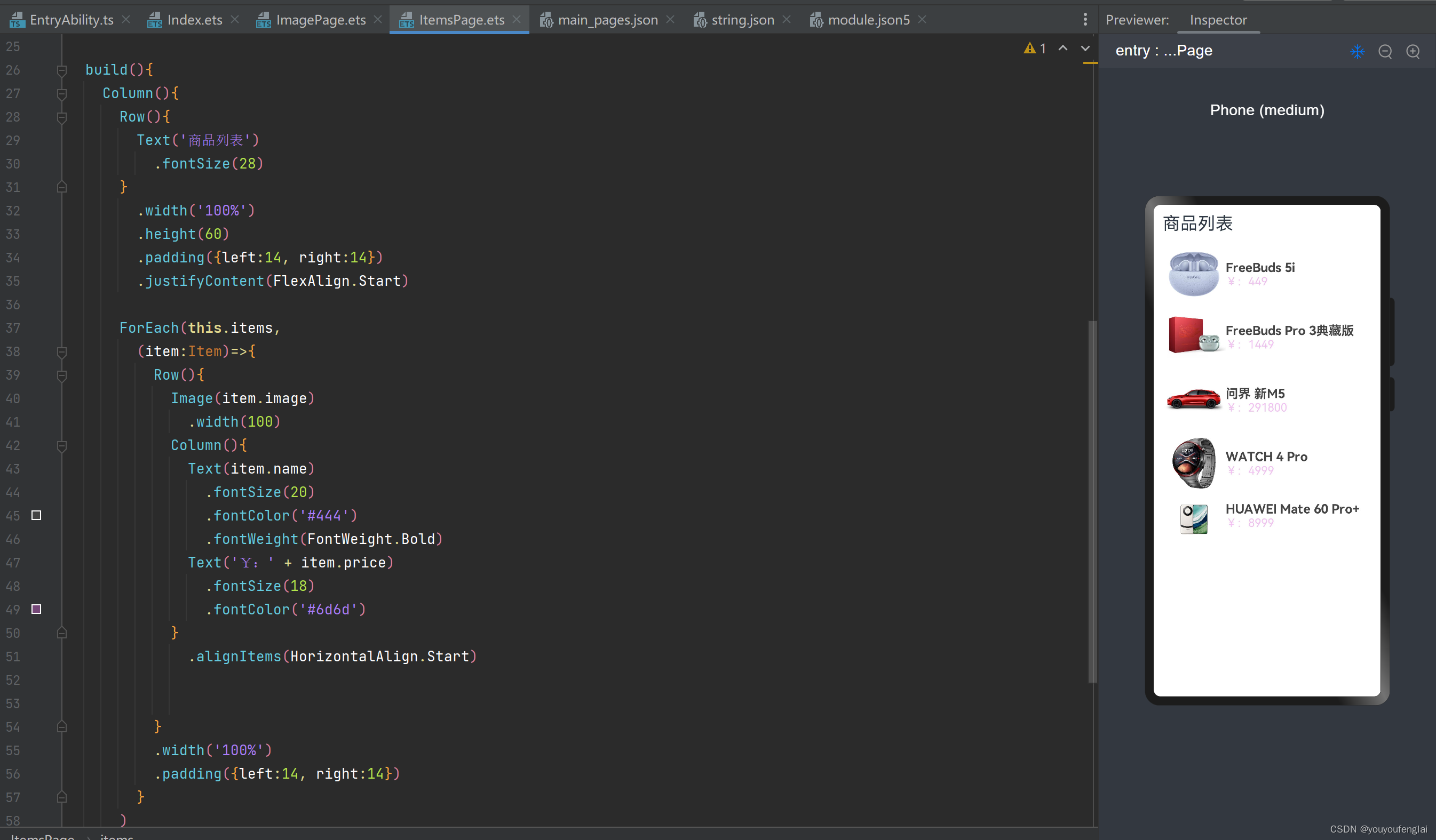Place cursor on ForEach(this.items, line

[x=200, y=329]
